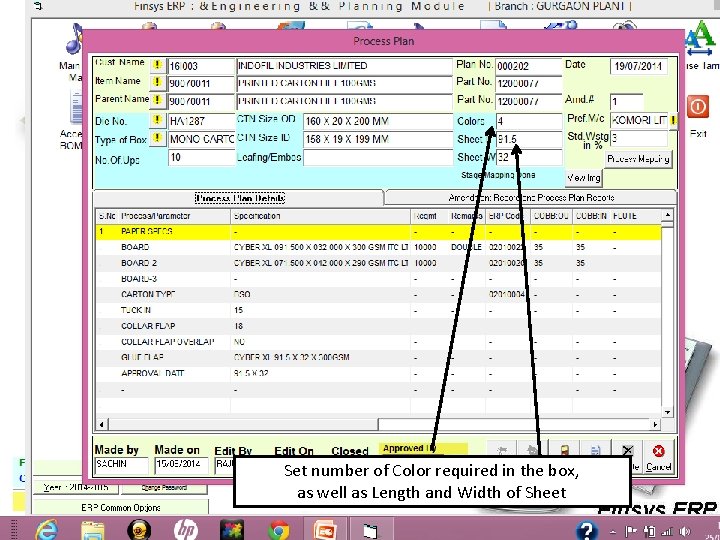Click the Die No. field HA1287
Image resolution: width=720 pixels, height=540 pixels.
coord(201,121)
